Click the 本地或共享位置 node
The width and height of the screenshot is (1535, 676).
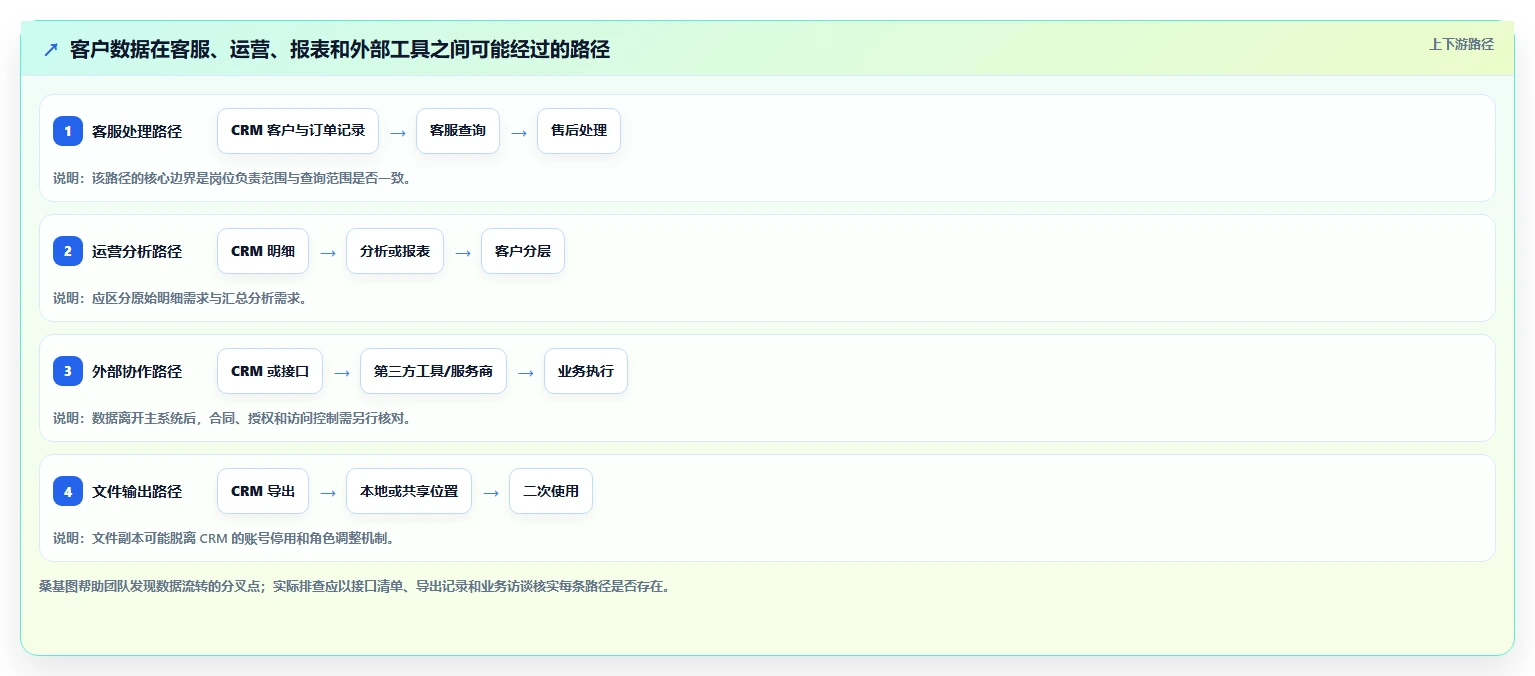[x=409, y=491]
